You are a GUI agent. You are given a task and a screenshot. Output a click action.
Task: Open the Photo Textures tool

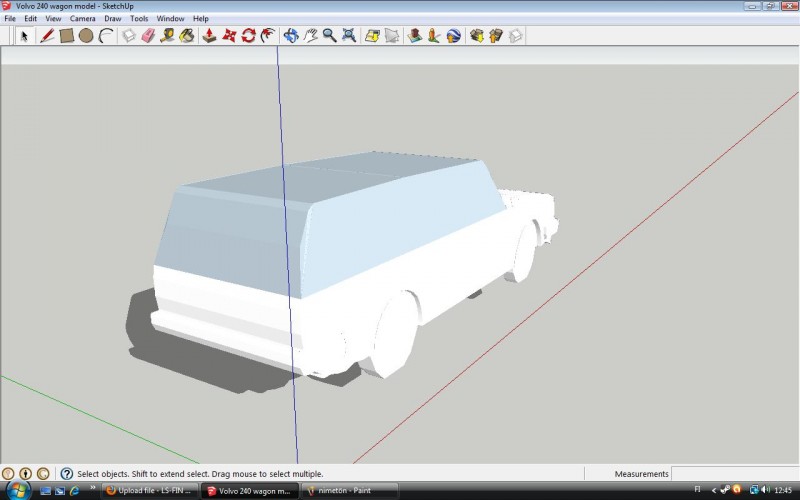[x=434, y=36]
